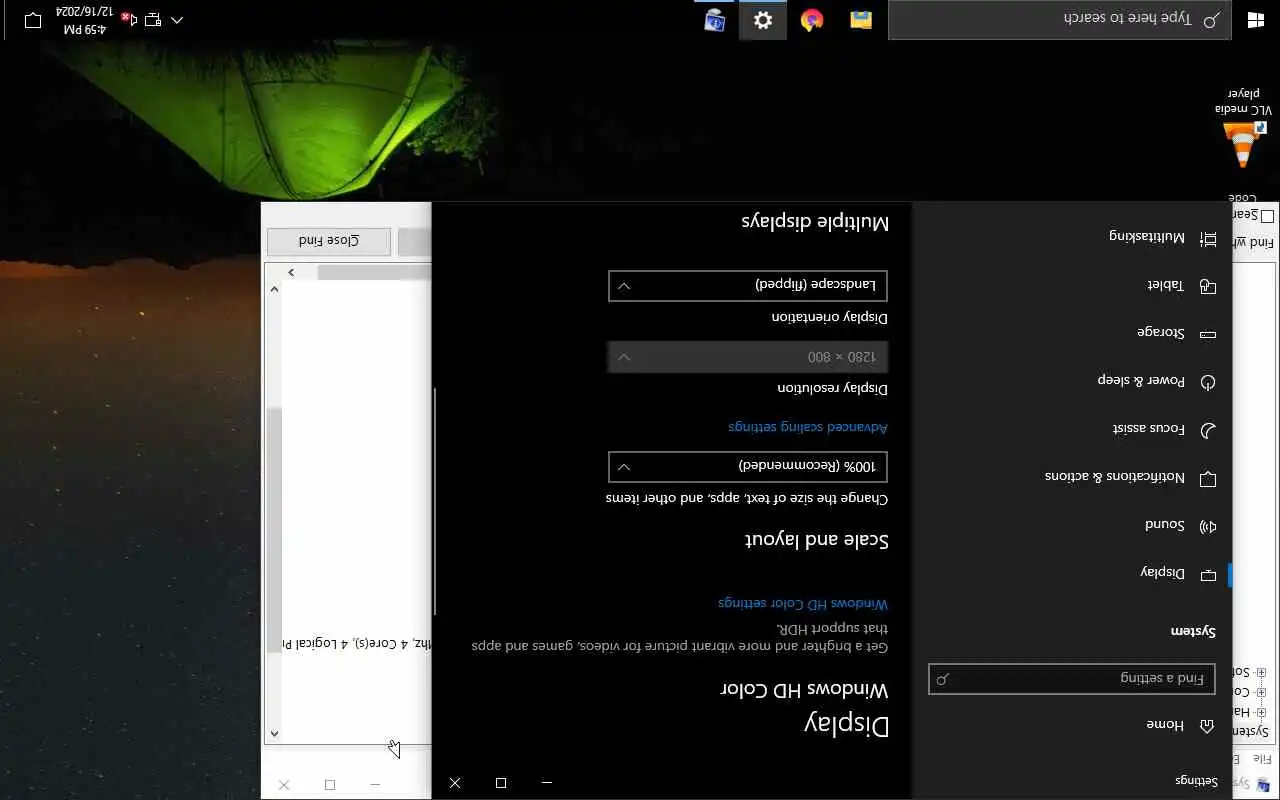1280x800 pixels.
Task: Click System Information horizontal scrollbar arrow
Action: [x=291, y=272]
